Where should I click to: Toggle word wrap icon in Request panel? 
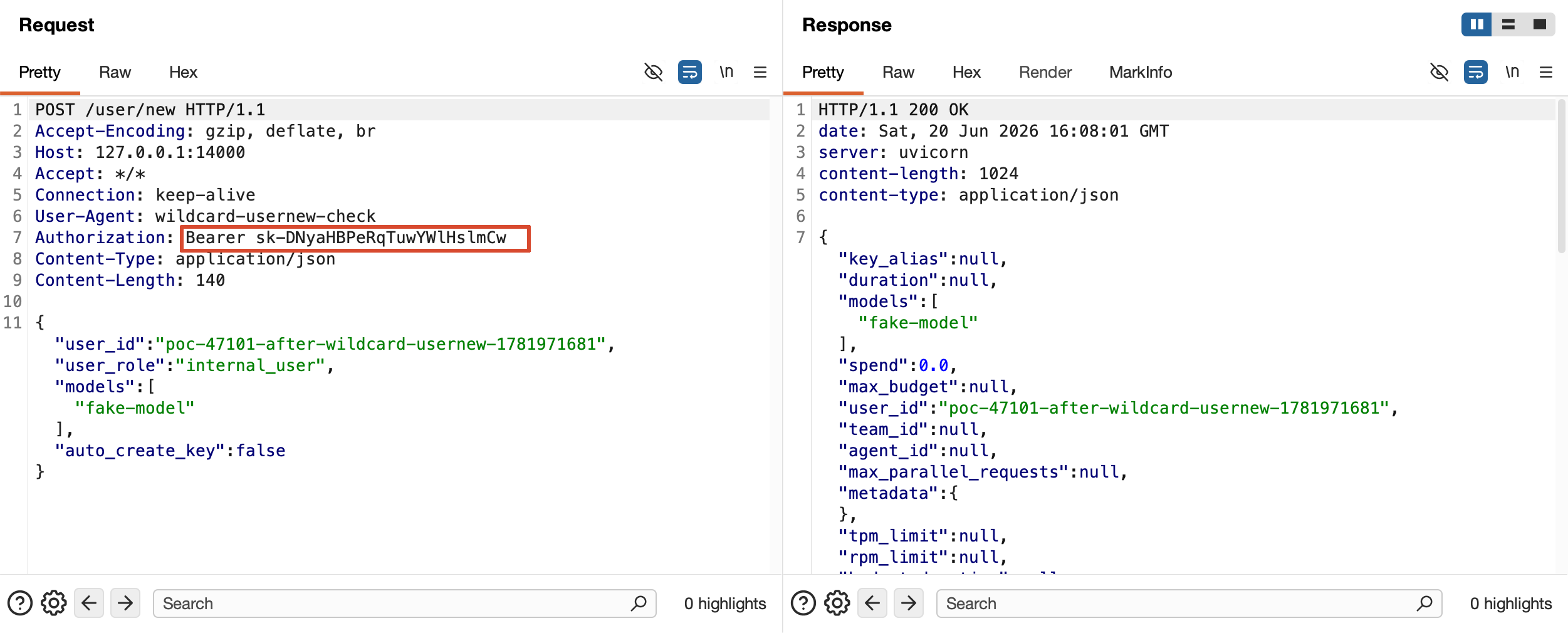[x=690, y=72]
